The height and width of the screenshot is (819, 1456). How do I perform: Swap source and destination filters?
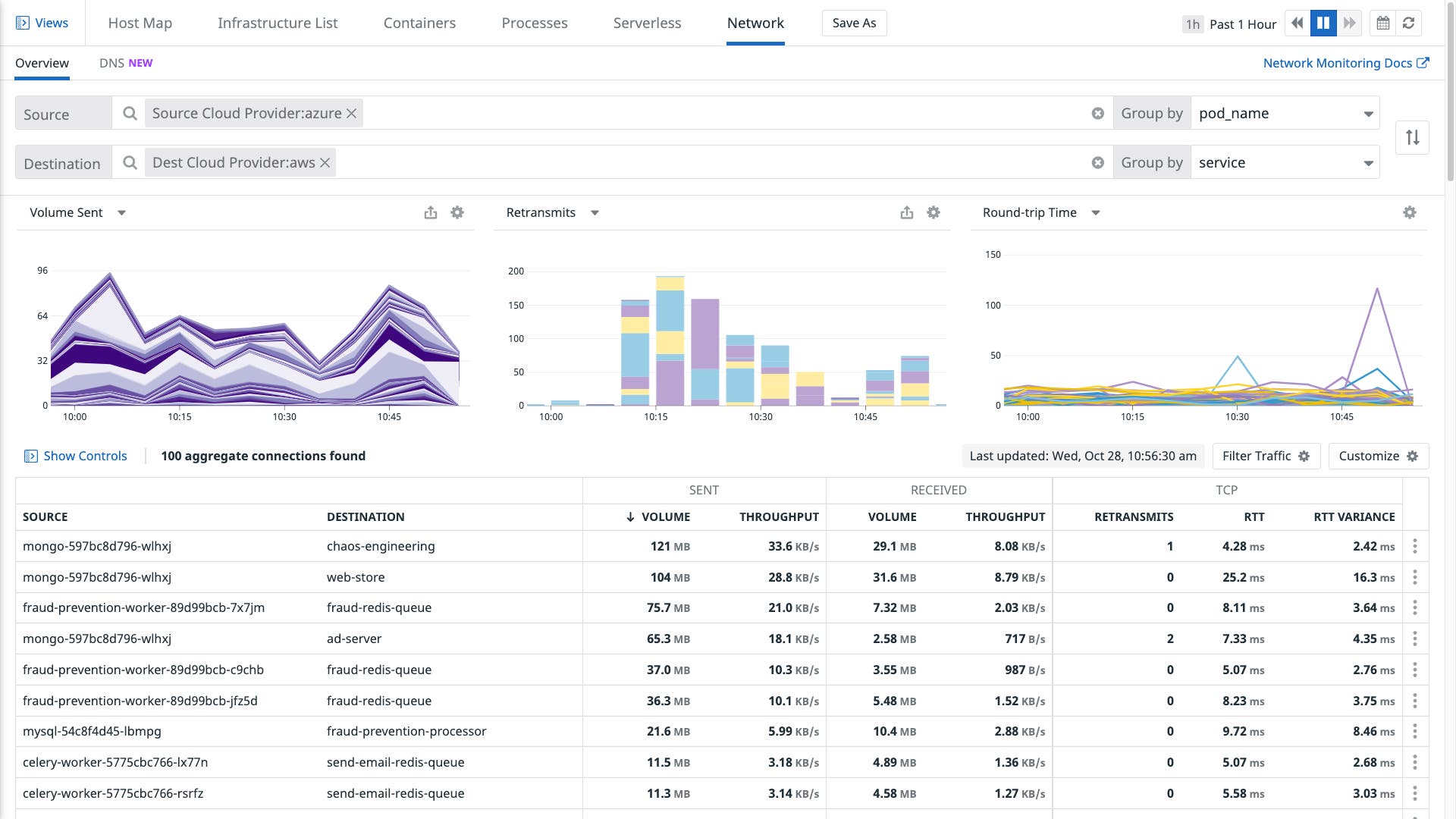point(1412,137)
